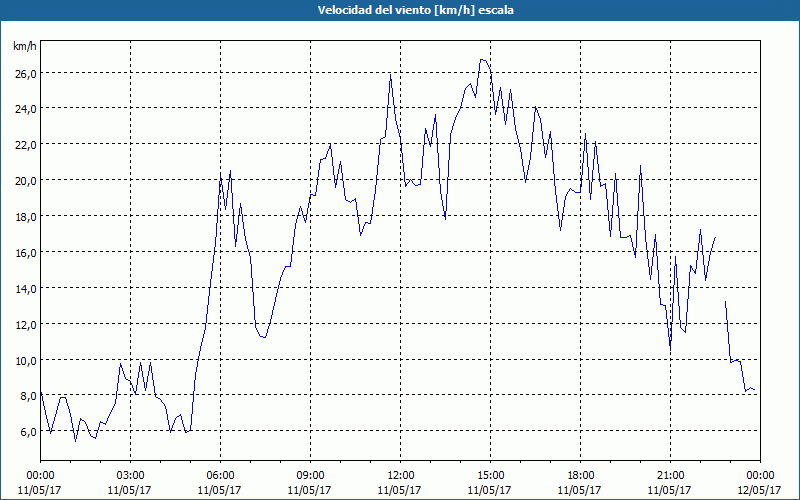
Task: Click the 14,0 y-axis value
Action: [x=25, y=289]
